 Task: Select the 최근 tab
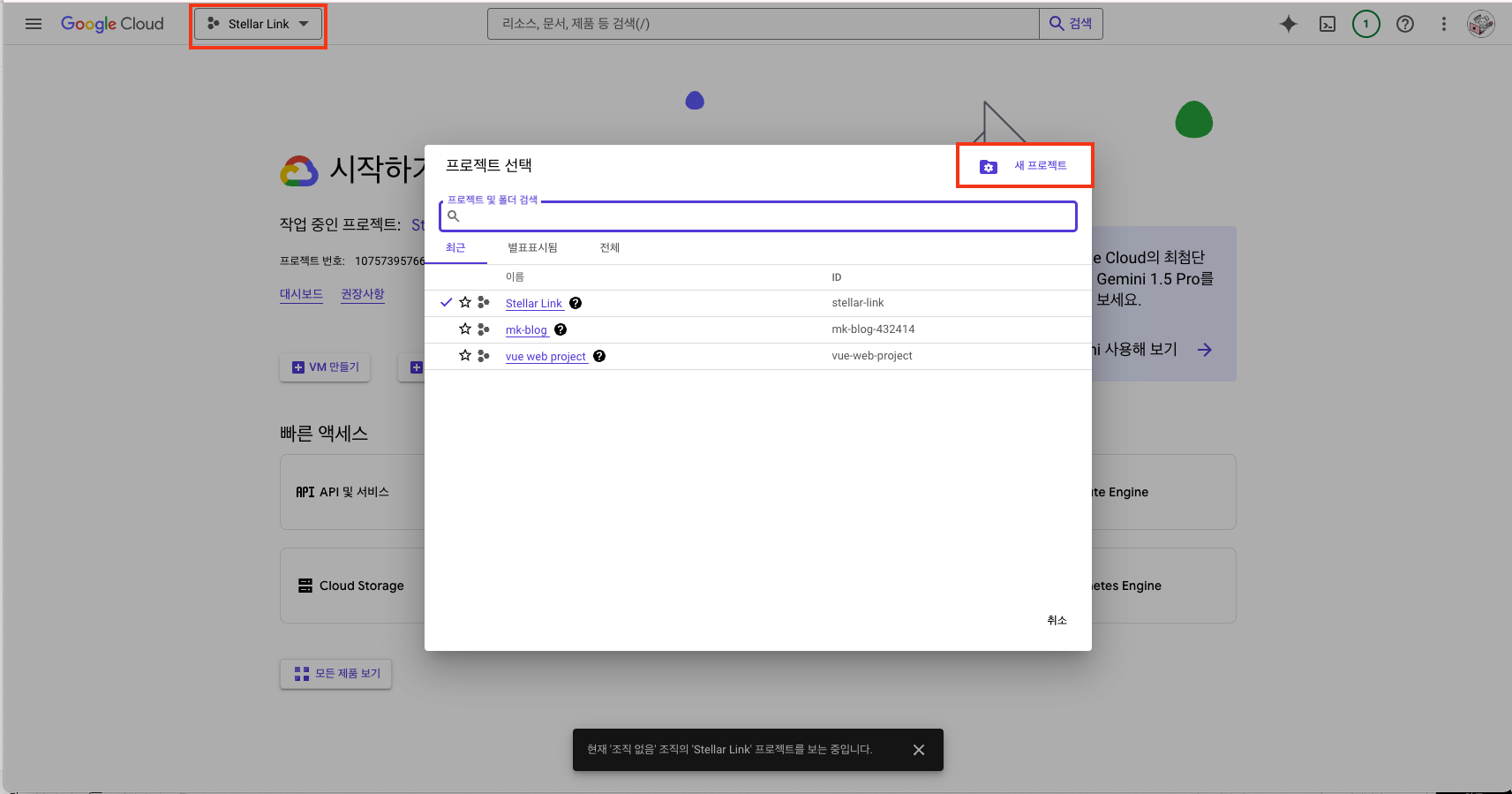coord(455,247)
